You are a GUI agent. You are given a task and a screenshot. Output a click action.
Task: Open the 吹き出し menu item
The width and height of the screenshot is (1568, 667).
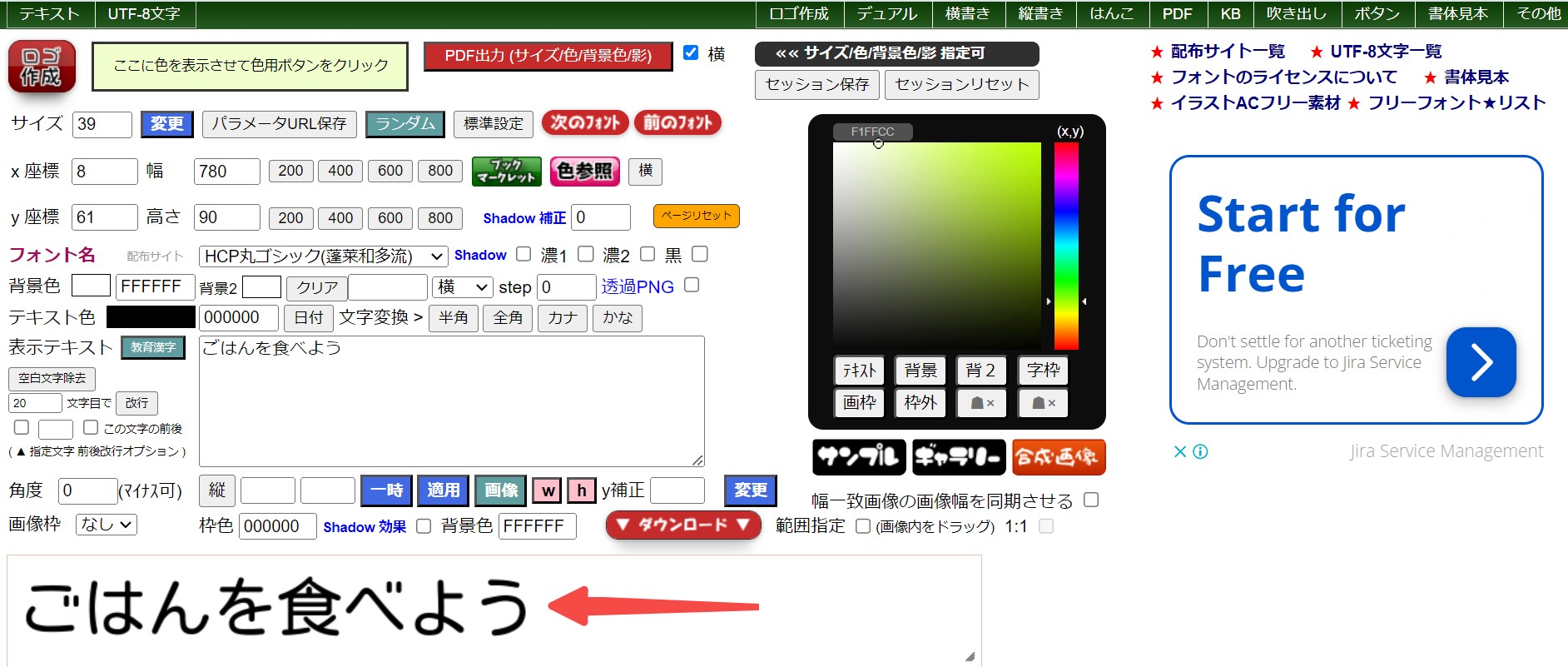click(x=1296, y=14)
